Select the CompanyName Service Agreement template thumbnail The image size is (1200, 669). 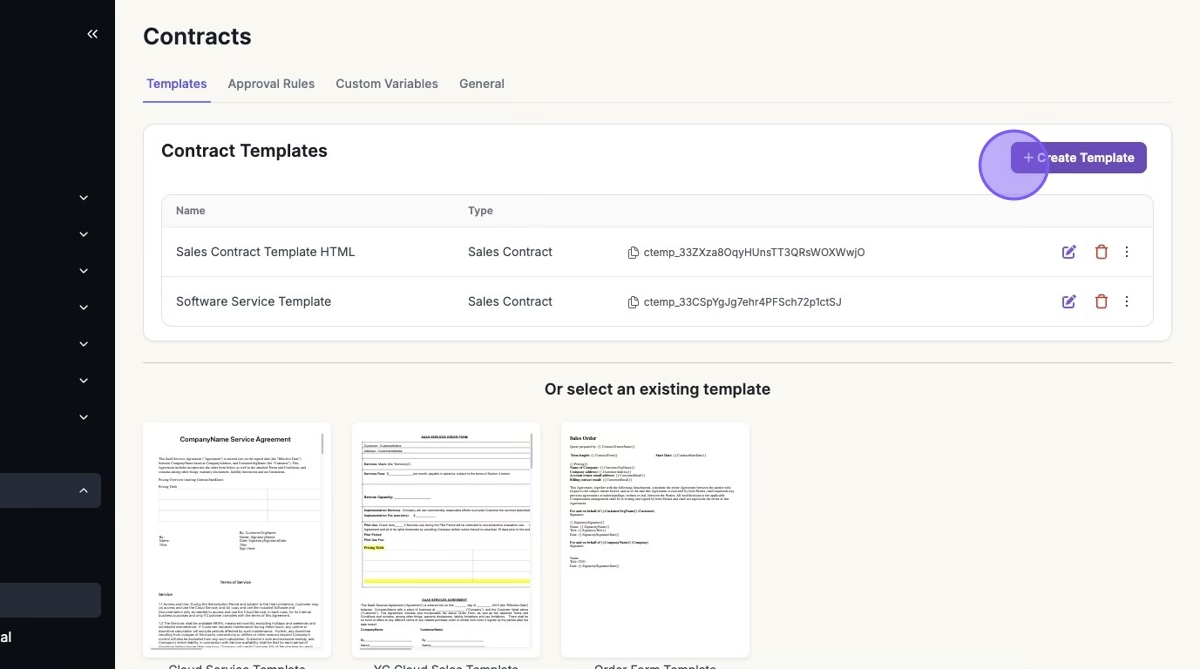click(236, 540)
